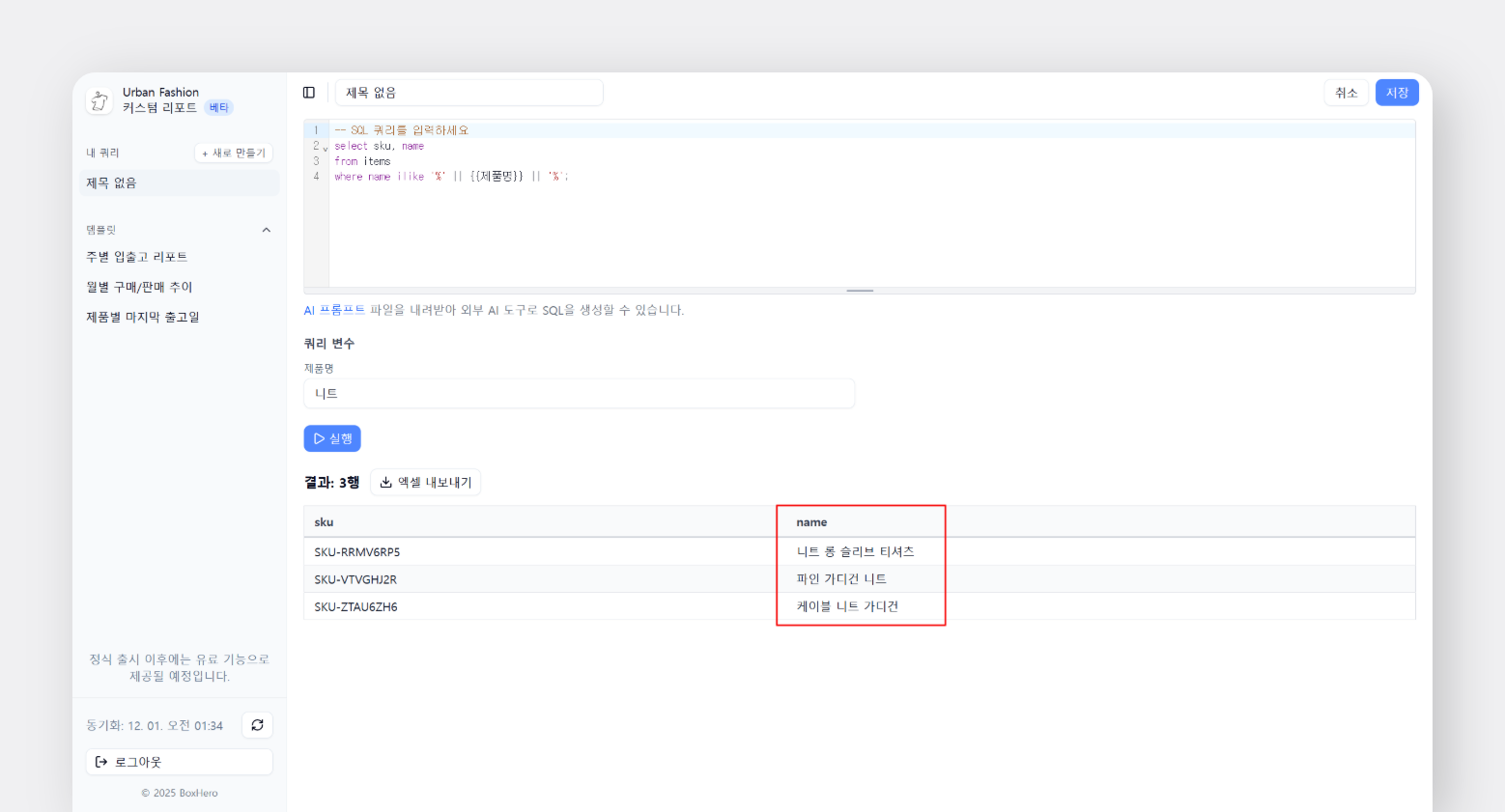This screenshot has width=1505, height=812.
Task: Toggle the sidebar panel icon
Action: point(309,93)
